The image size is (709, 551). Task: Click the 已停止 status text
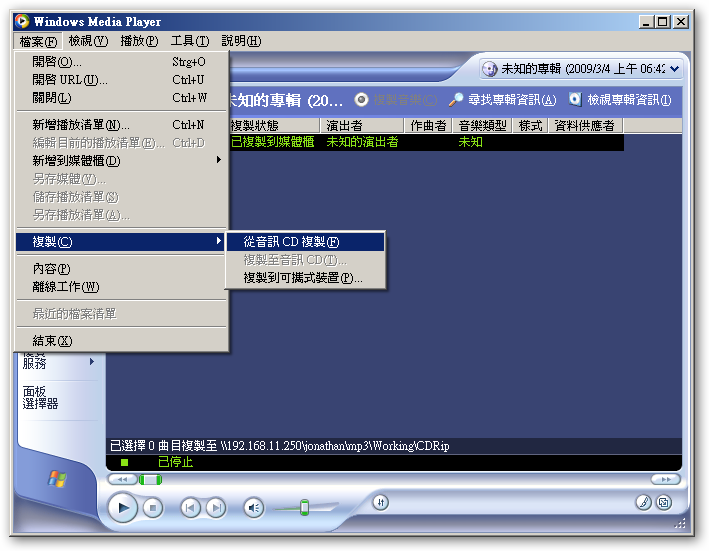tap(175, 462)
